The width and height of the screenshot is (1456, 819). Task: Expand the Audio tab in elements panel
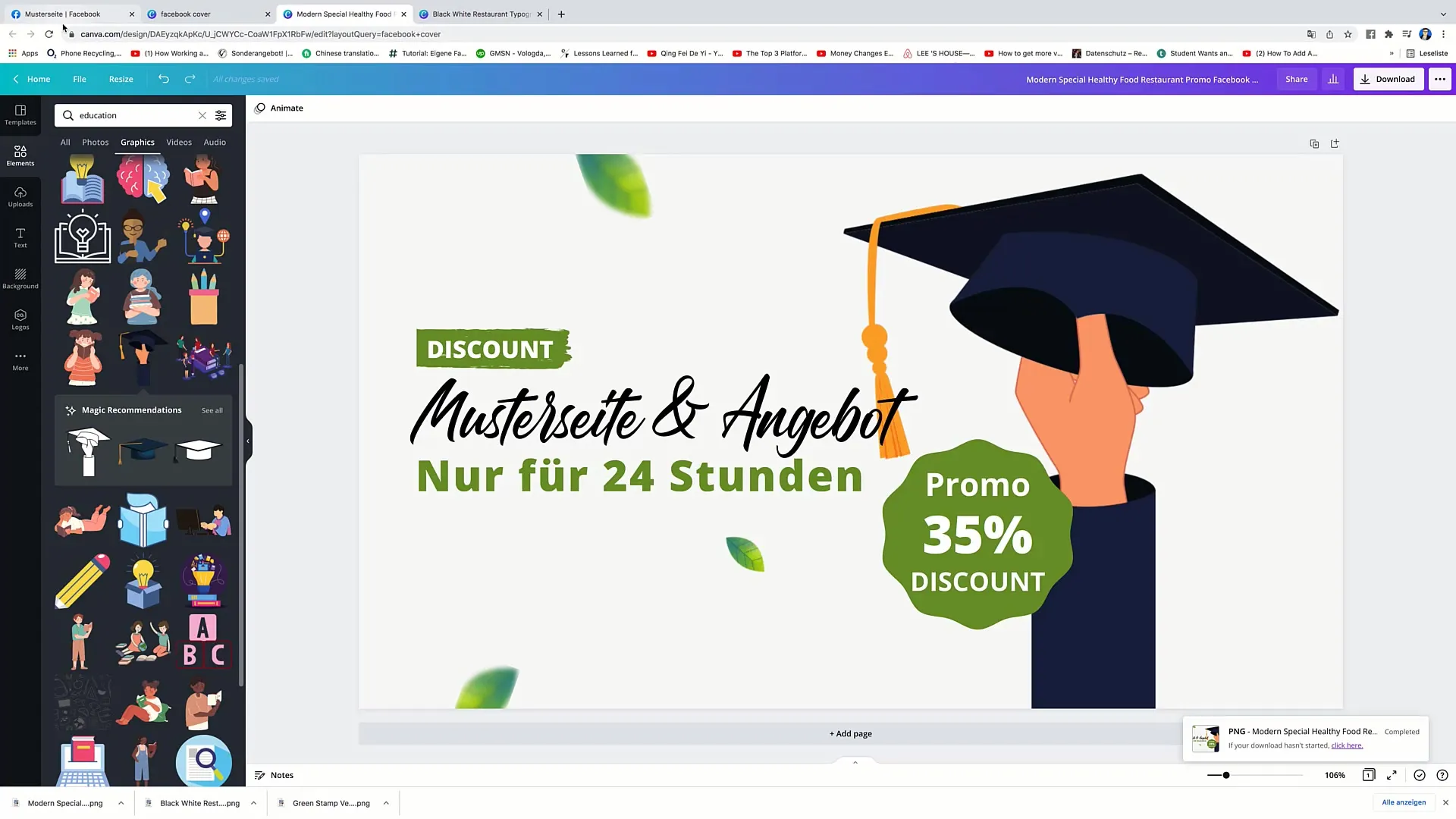point(215,142)
